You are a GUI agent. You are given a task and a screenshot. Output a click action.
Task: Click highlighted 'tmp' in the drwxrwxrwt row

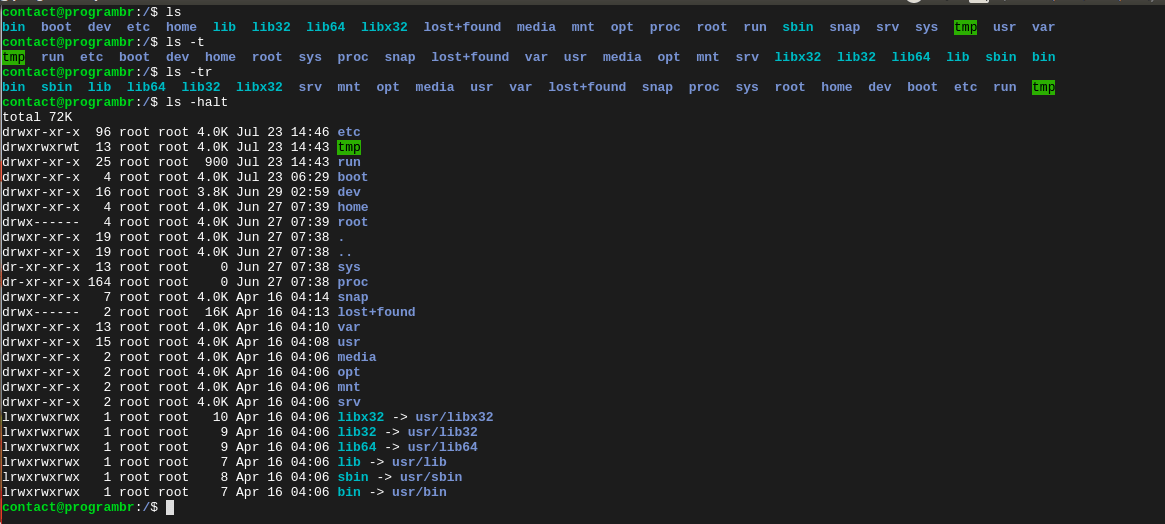[x=348, y=147]
